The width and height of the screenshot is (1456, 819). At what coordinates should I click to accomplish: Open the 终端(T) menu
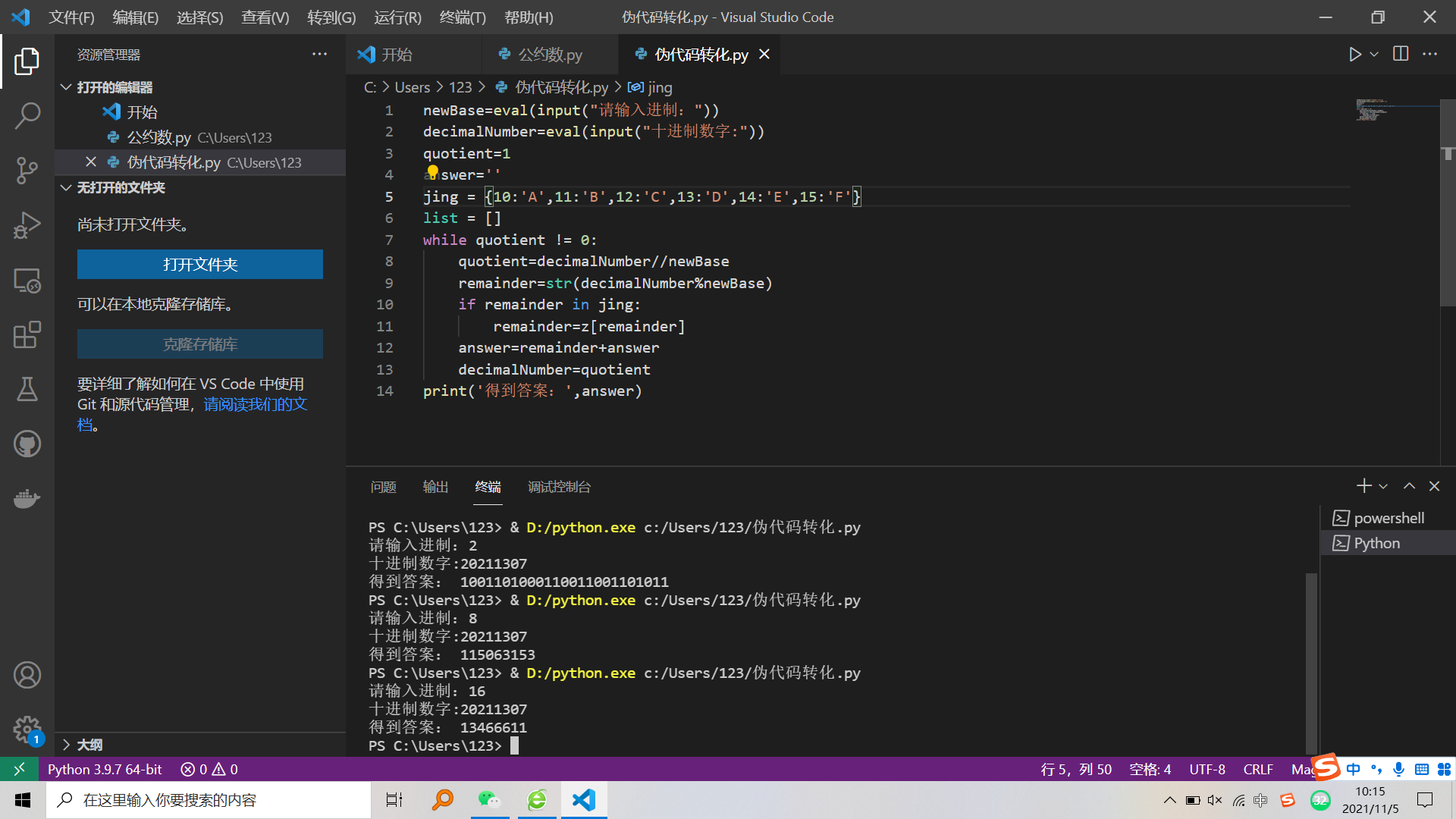click(462, 17)
